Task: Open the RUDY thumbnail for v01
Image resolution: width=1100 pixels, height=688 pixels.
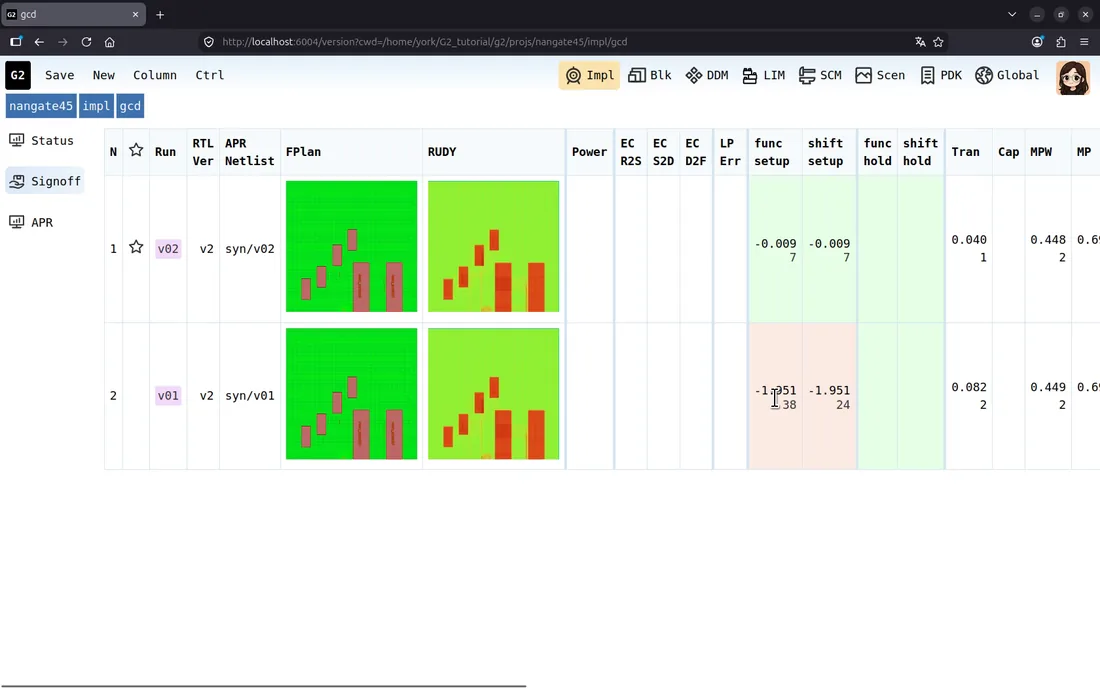Action: point(494,393)
